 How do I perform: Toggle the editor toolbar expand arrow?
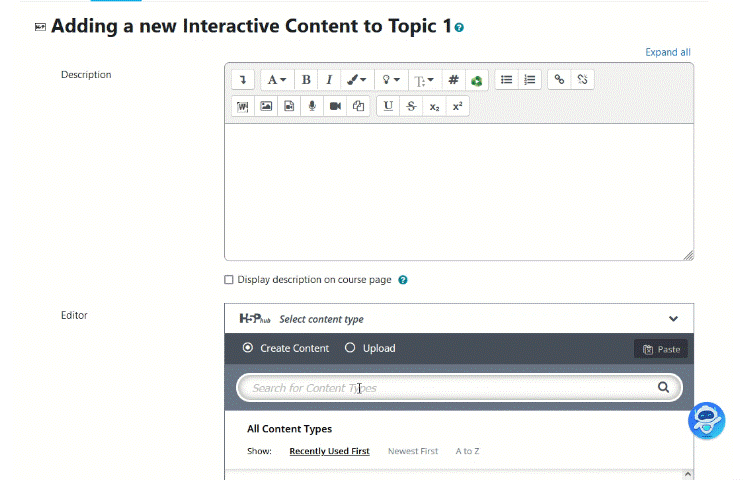(243, 80)
